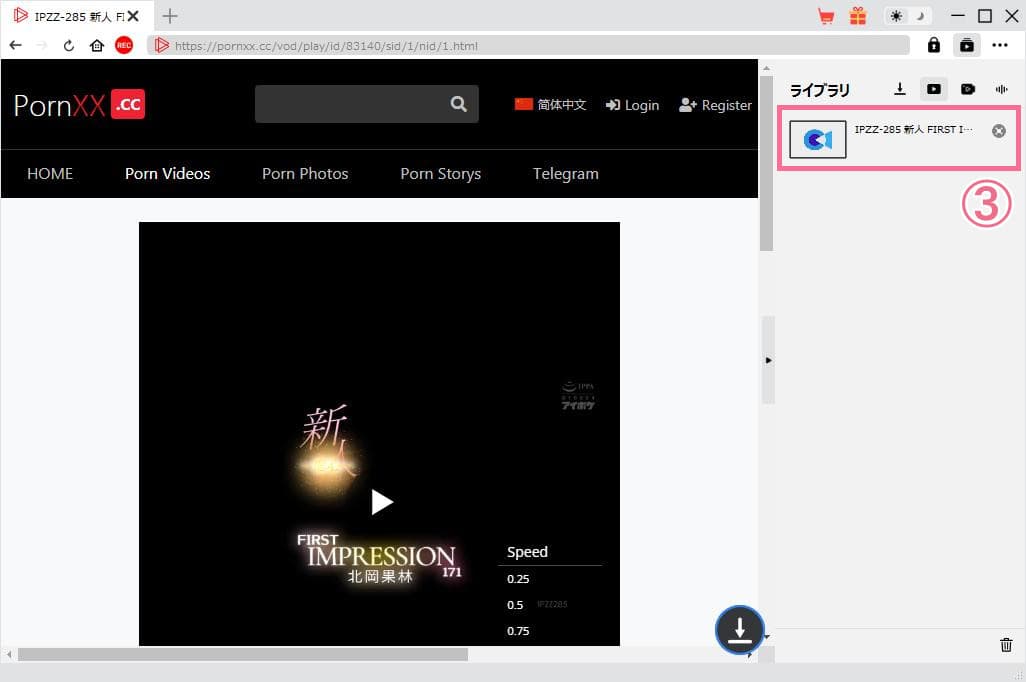Collapse the library side panel arrow
Screen dimensions: 1026x682
tap(768, 360)
